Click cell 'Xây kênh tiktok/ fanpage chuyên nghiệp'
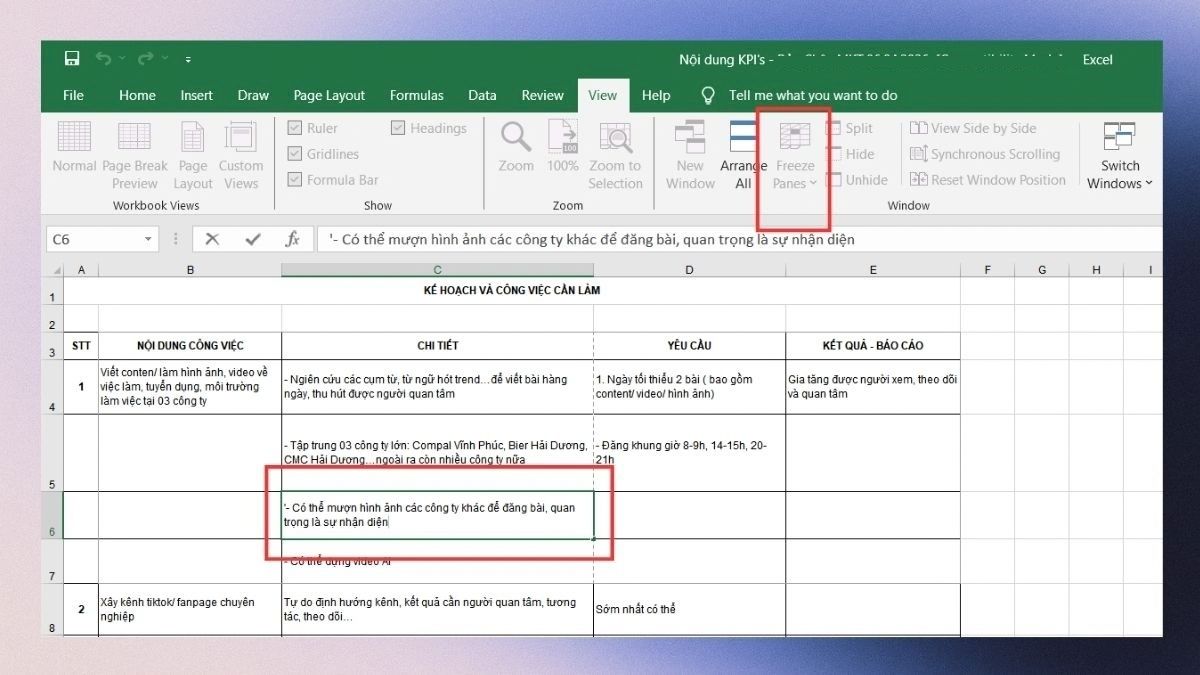 coord(190,610)
